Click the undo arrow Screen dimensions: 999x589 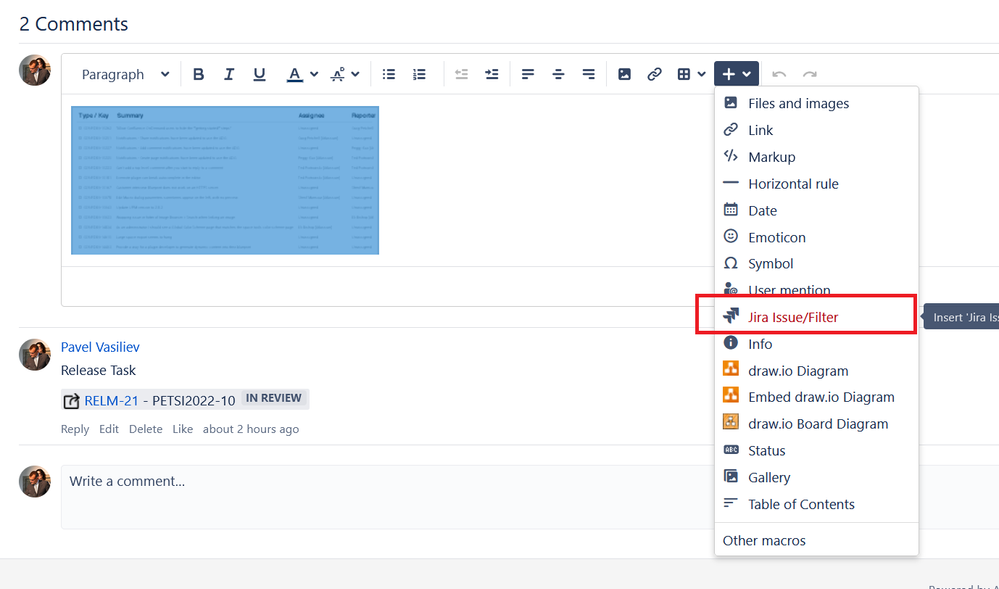[779, 75]
